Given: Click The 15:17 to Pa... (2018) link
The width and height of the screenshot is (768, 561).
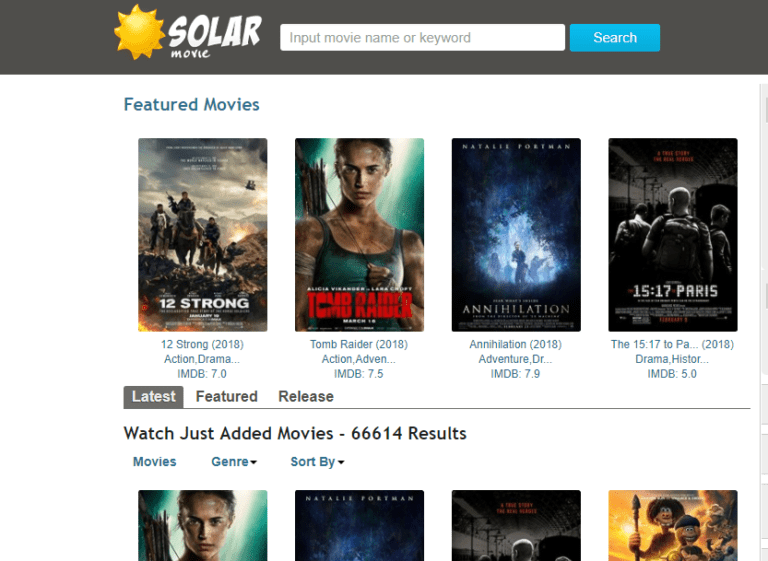Looking at the screenshot, I should (672, 344).
